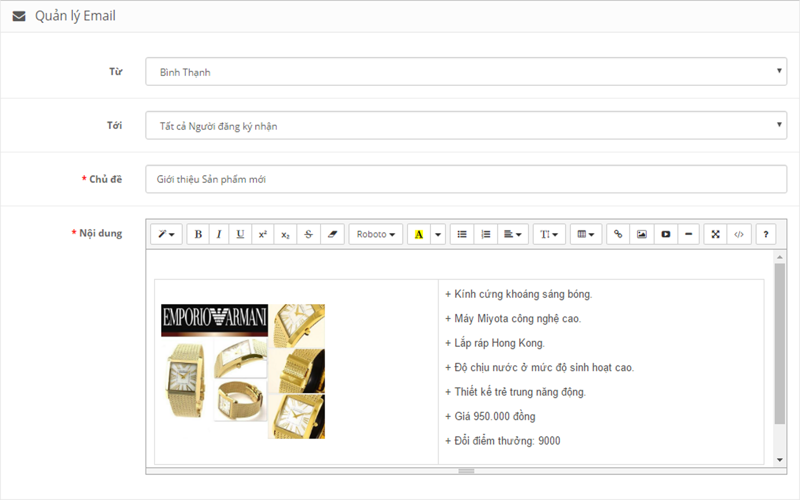Click the text '+ Đổi điểm thưởng: 9000'

[503, 441]
